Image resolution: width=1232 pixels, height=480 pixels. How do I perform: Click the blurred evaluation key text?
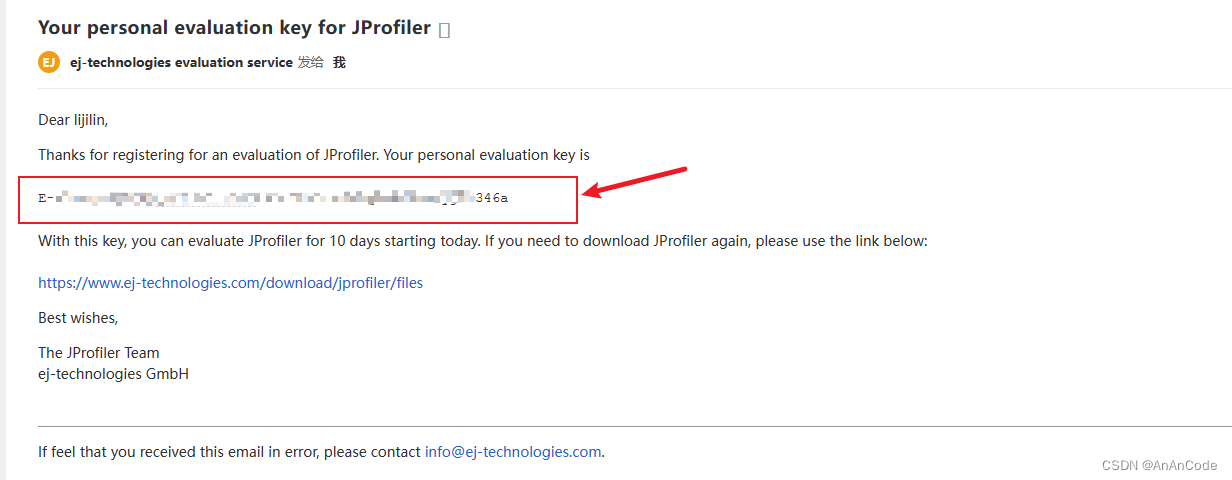click(x=260, y=198)
